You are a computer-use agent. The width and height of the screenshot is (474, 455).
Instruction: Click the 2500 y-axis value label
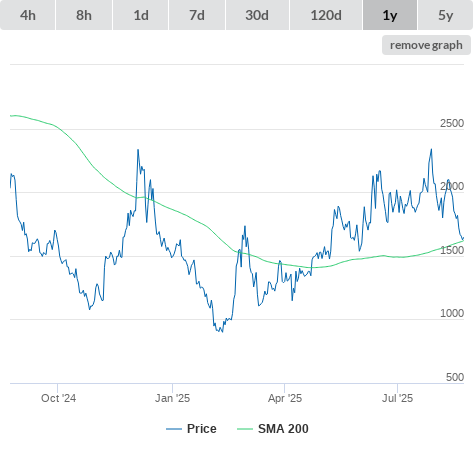pyautogui.click(x=452, y=123)
